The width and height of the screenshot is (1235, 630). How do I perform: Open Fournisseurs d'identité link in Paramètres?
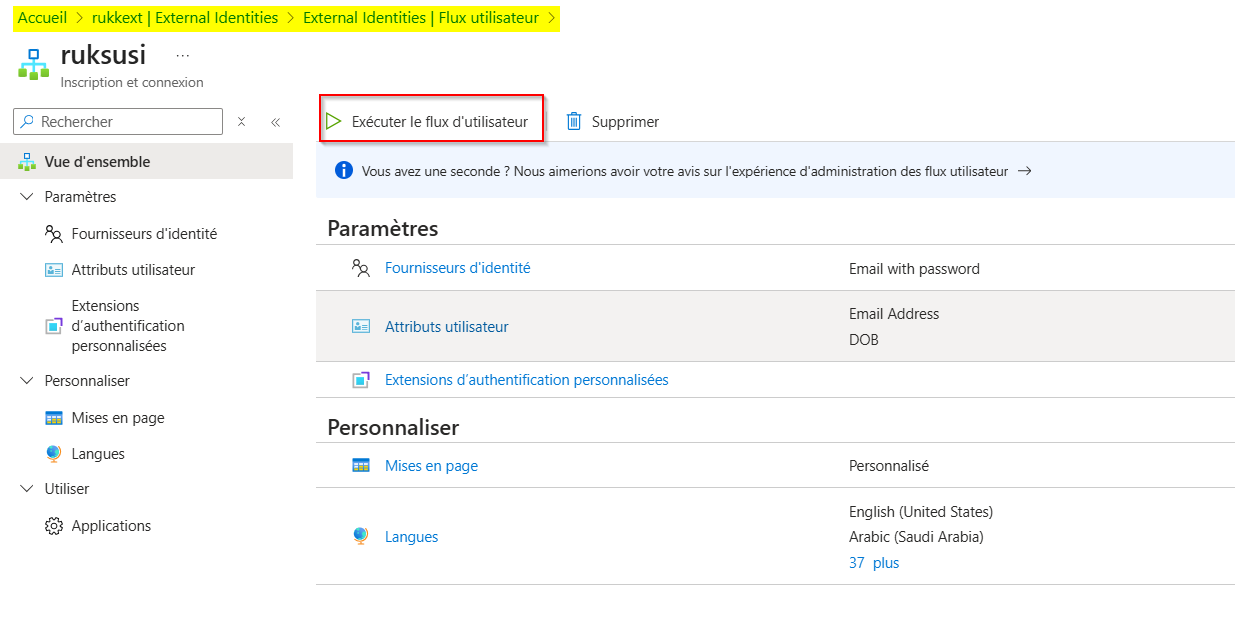[458, 268]
